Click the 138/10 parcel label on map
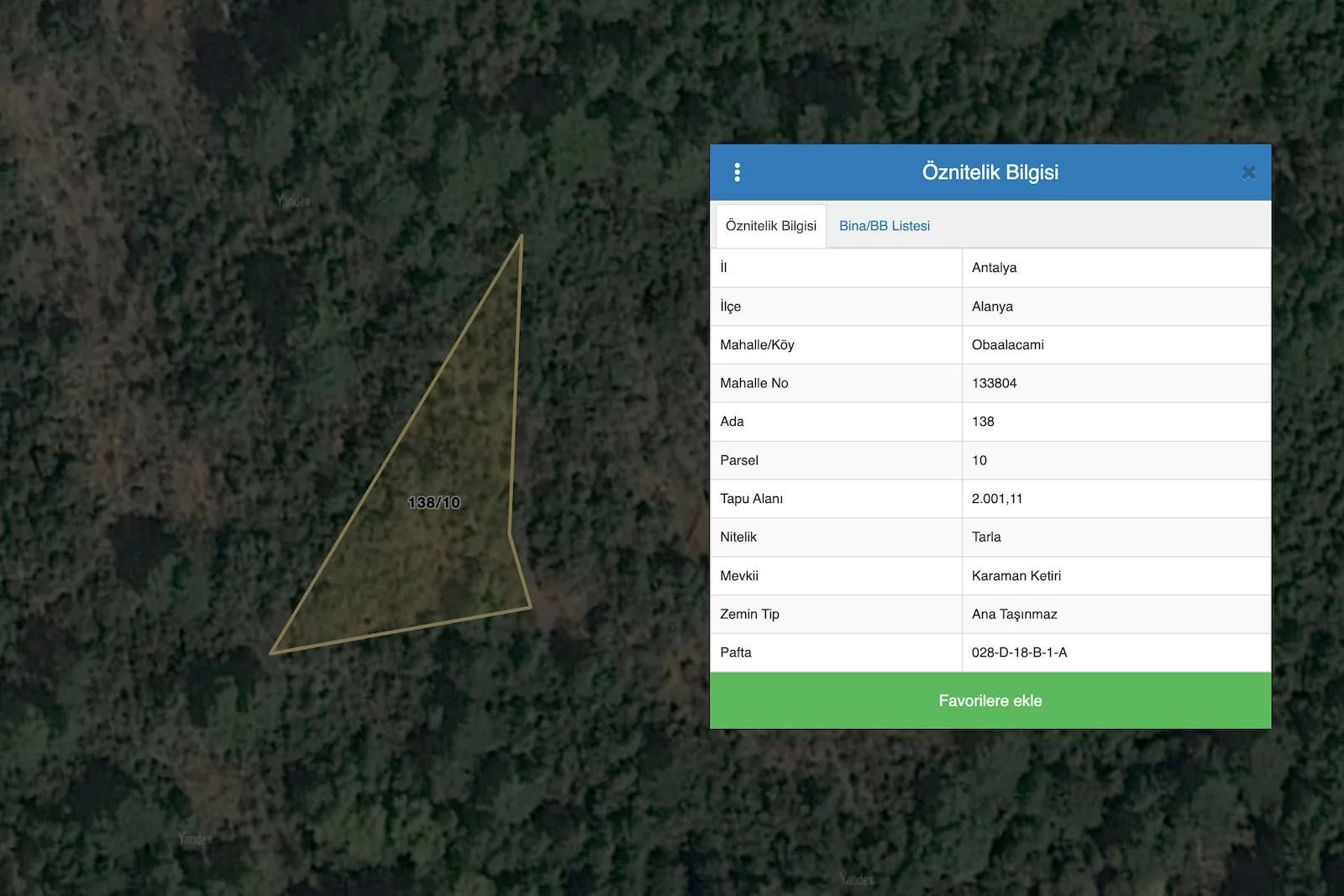 click(x=433, y=502)
